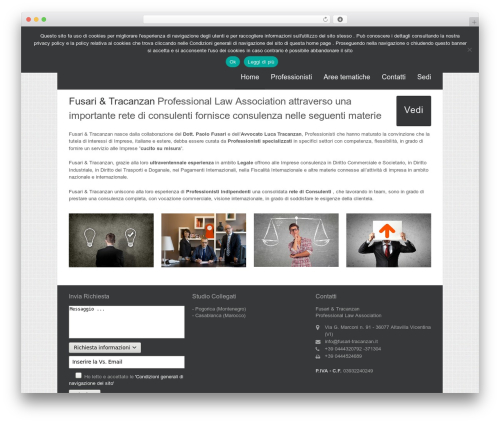
Task: Open the light bulbs businessman thumbnail
Action: (x=111, y=240)
